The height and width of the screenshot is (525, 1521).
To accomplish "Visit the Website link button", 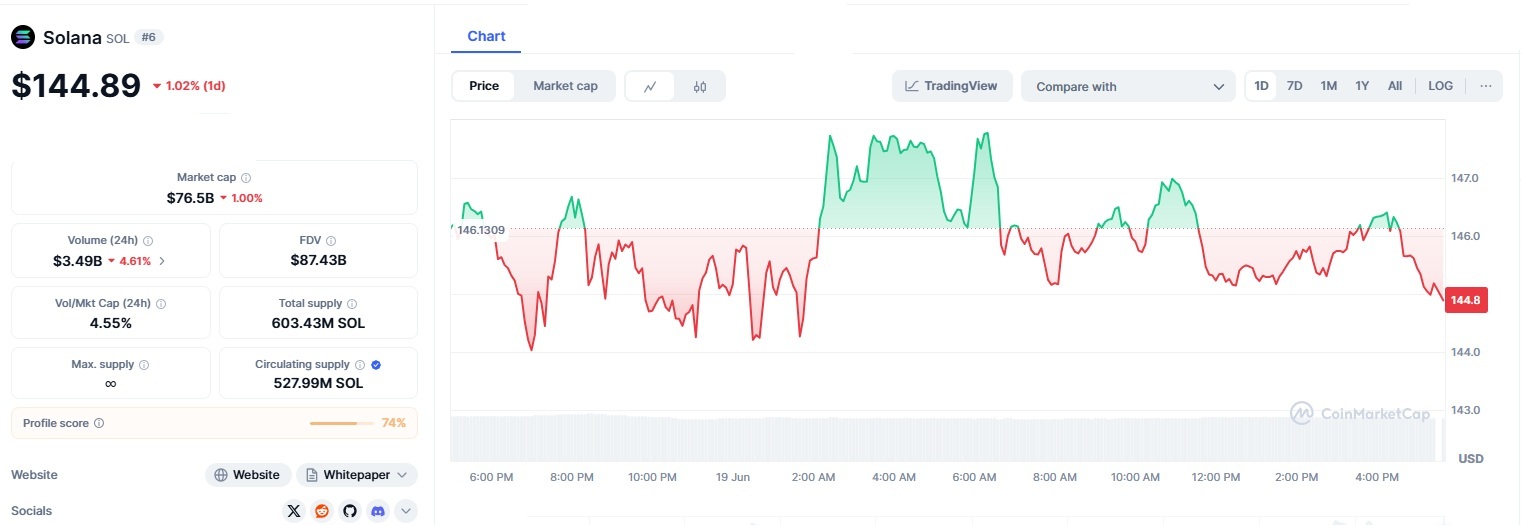I will 248,475.
